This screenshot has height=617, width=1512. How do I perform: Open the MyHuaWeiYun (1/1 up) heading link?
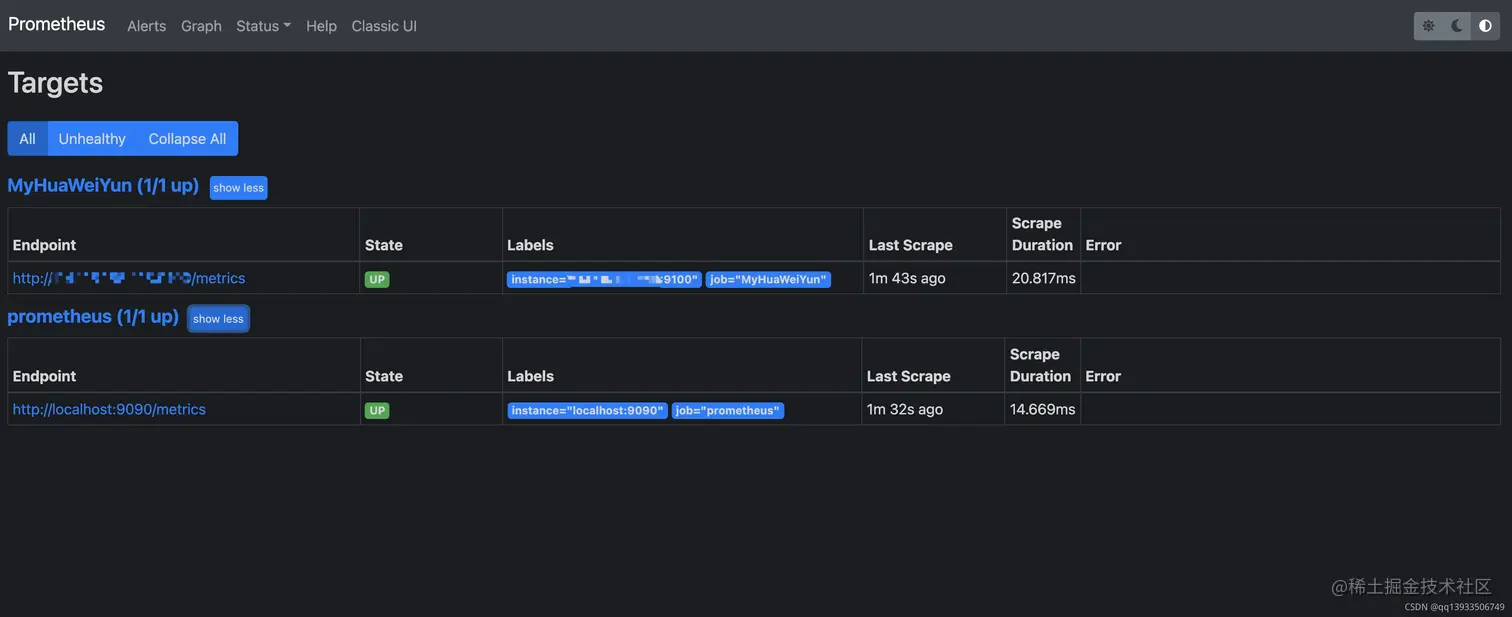103,185
